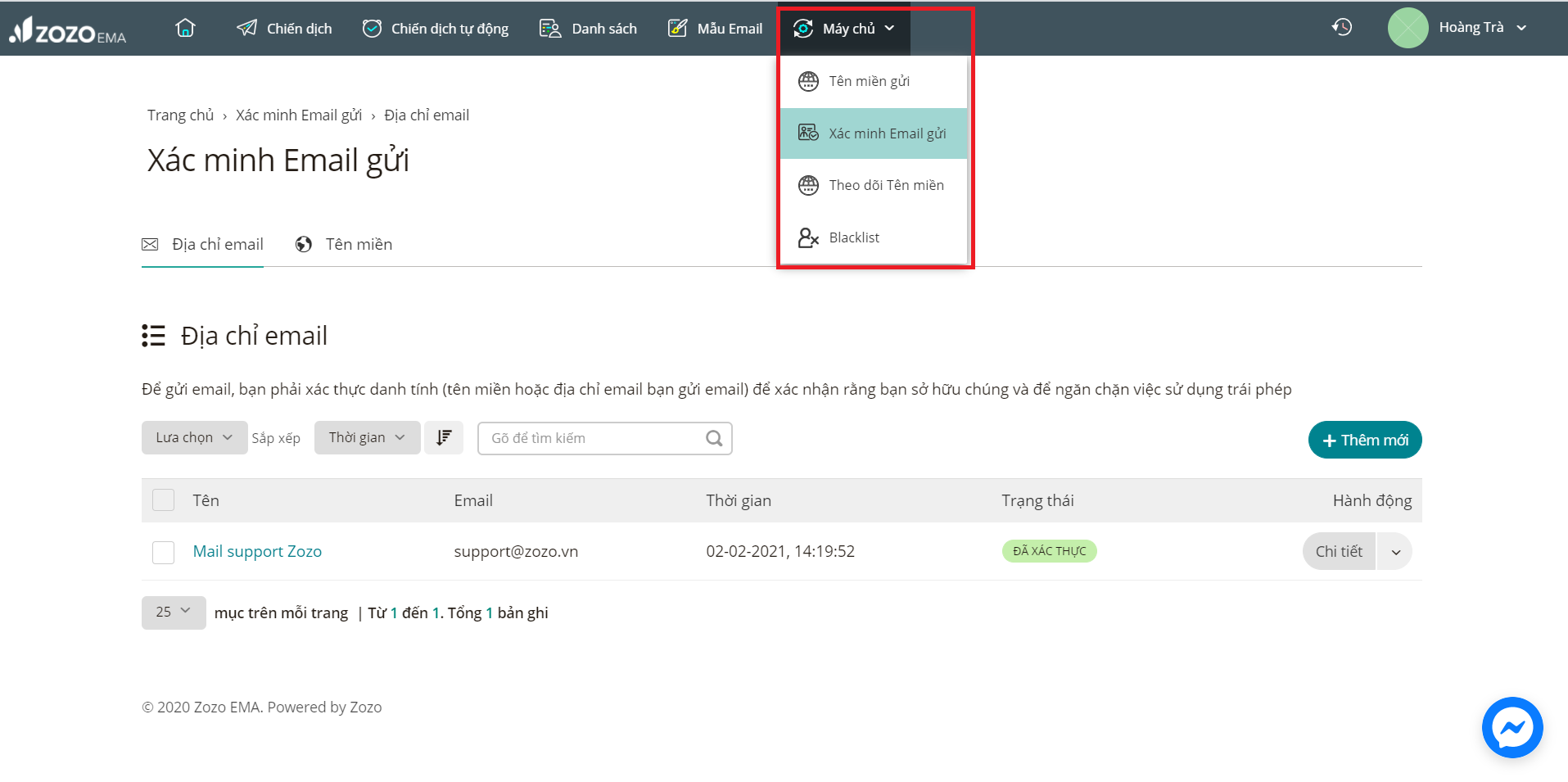The width and height of the screenshot is (1568, 782).
Task: Open the Messenger chat bubble
Action: [x=1512, y=727]
